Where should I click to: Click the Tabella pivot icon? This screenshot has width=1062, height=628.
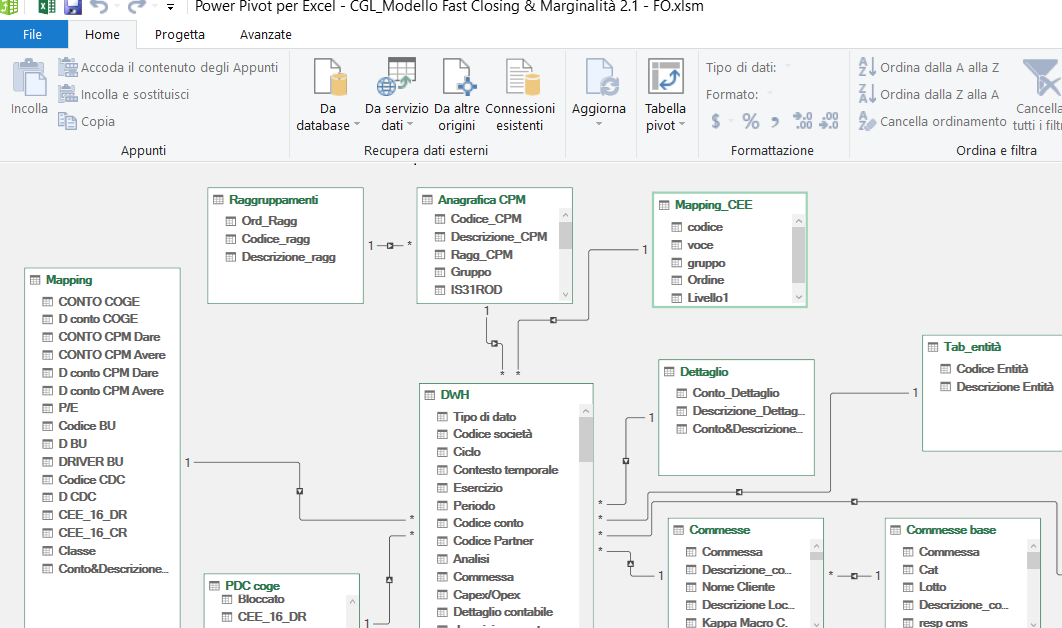pyautogui.click(x=666, y=76)
